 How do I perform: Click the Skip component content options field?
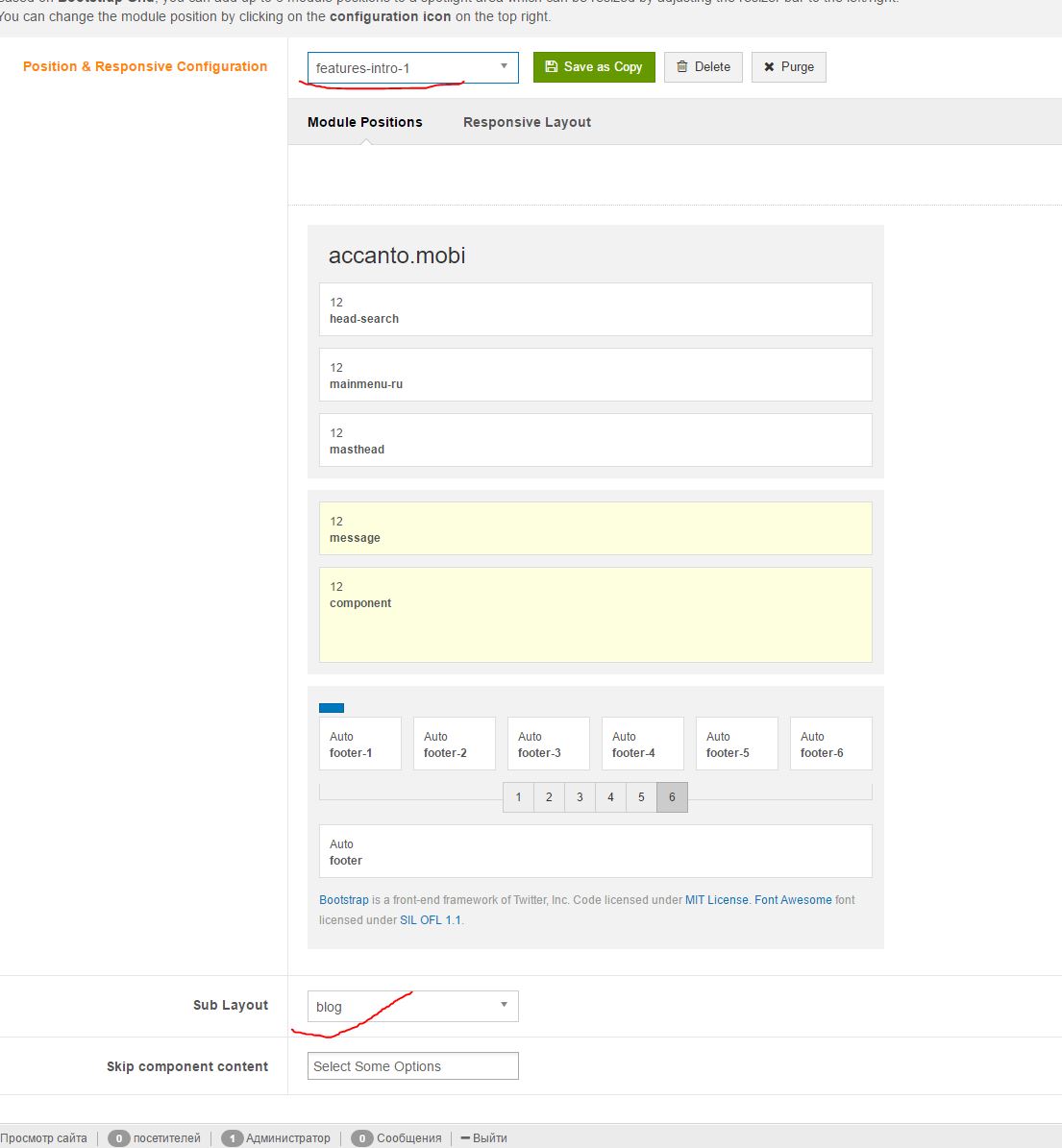click(x=412, y=1066)
